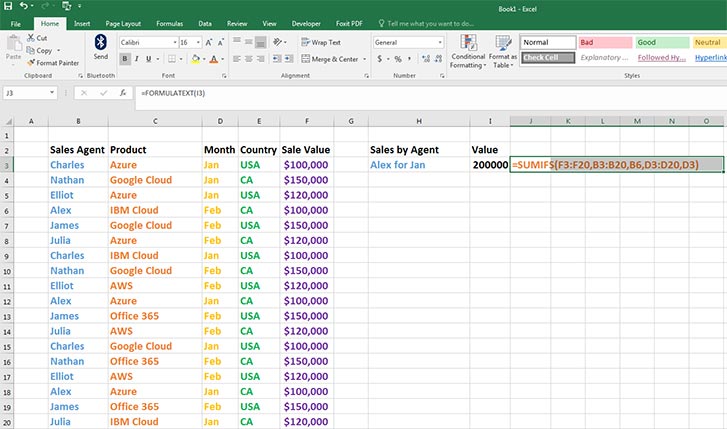Middle align cell contents
This screenshot has height=429, width=727.
tap(249, 42)
